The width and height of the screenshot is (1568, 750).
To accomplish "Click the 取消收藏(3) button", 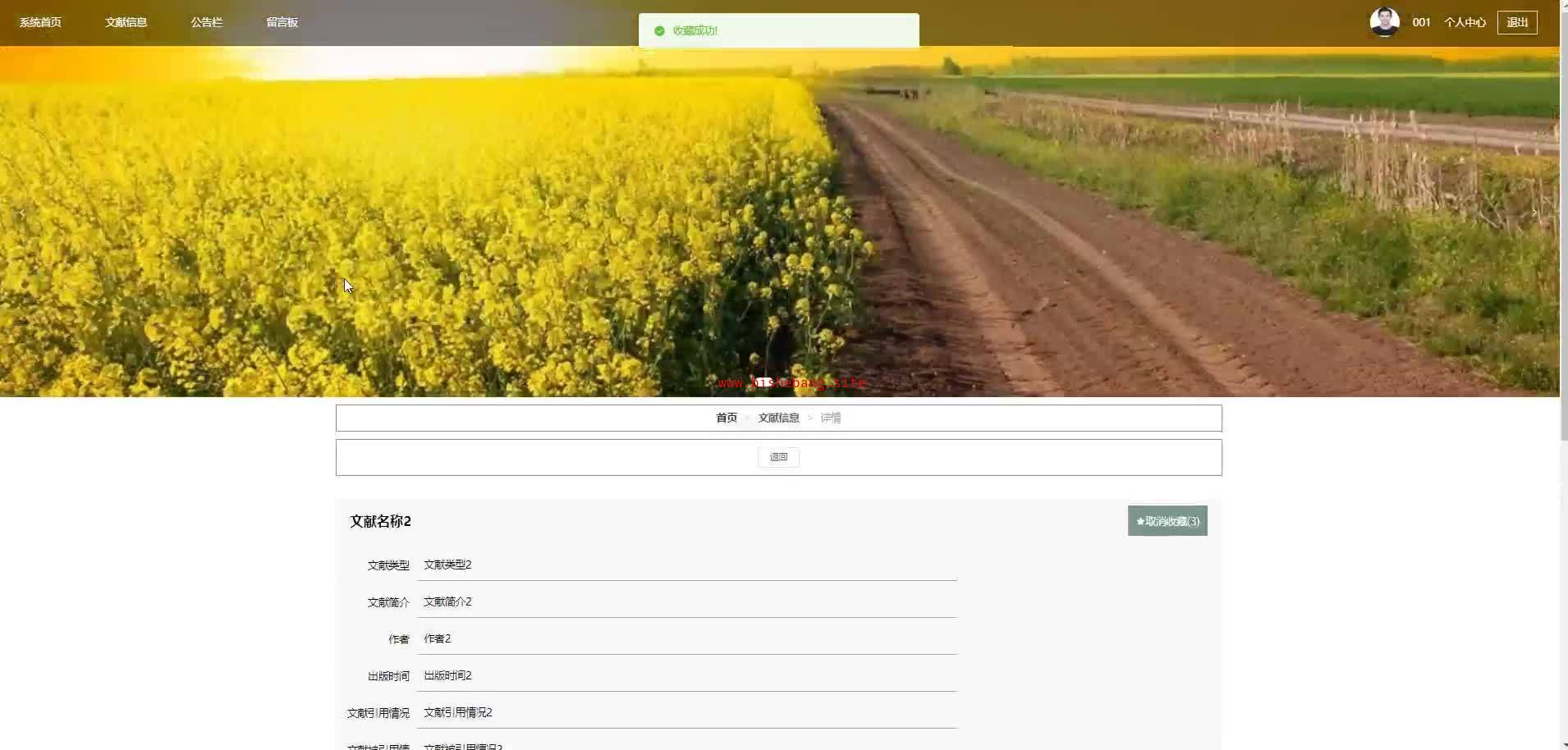I will pos(1167,521).
